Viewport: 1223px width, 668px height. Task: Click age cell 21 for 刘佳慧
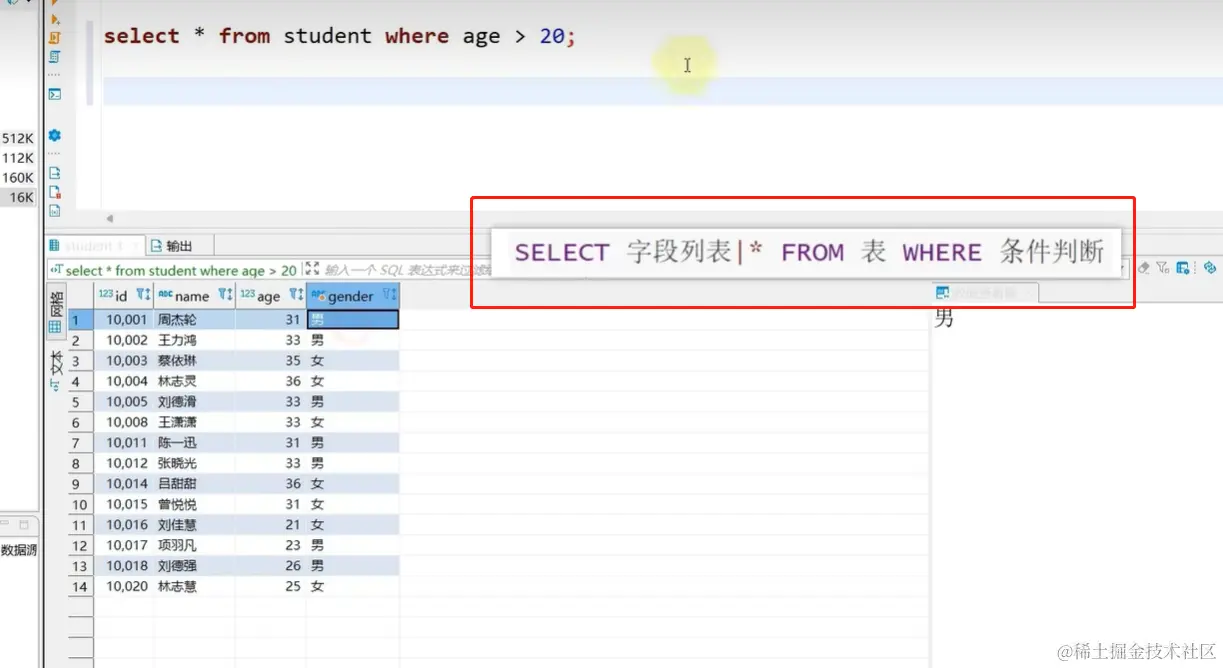click(271, 525)
